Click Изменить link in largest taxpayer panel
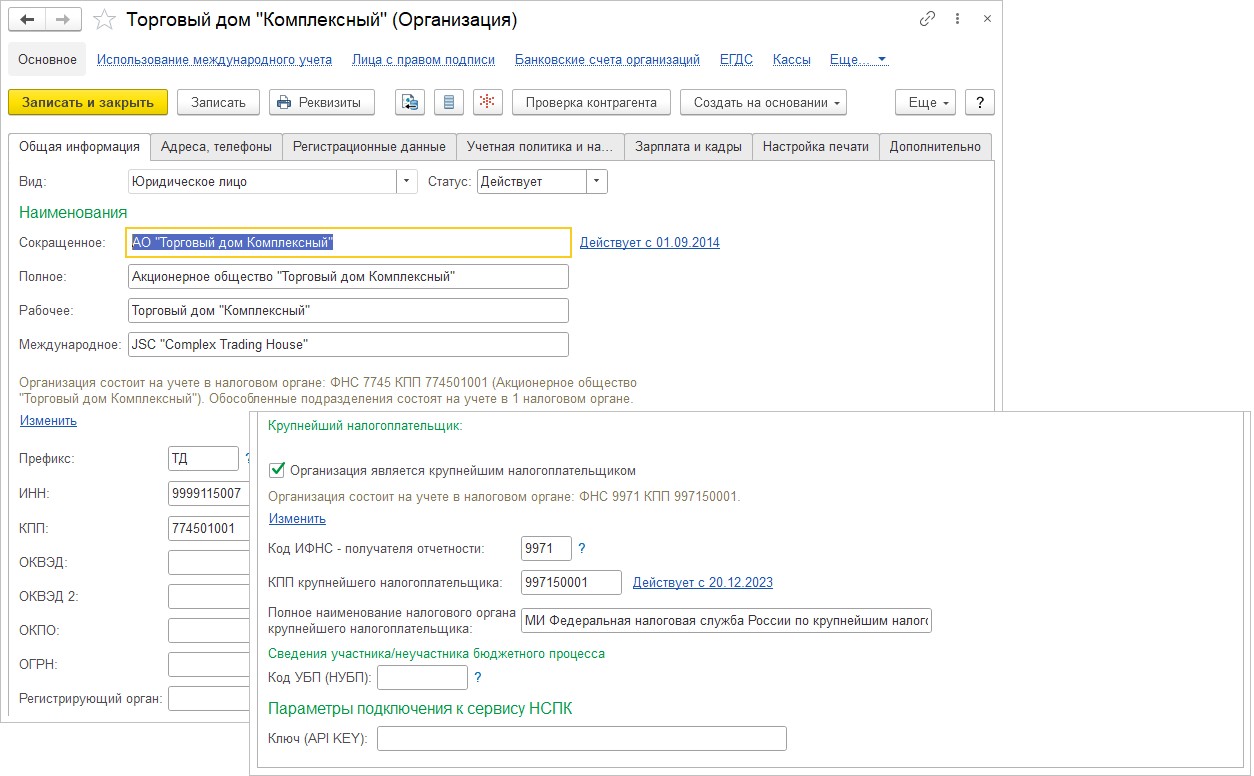Viewport: 1254px width, 776px height. 297,518
